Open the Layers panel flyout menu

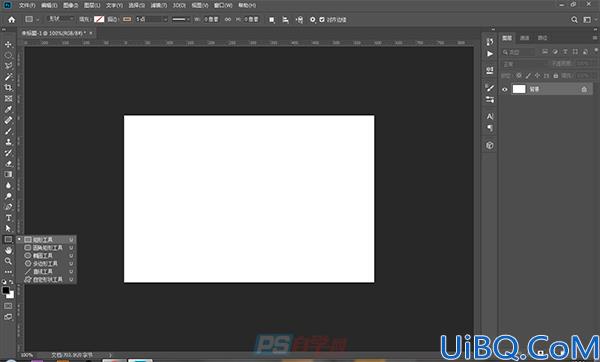pos(595,38)
